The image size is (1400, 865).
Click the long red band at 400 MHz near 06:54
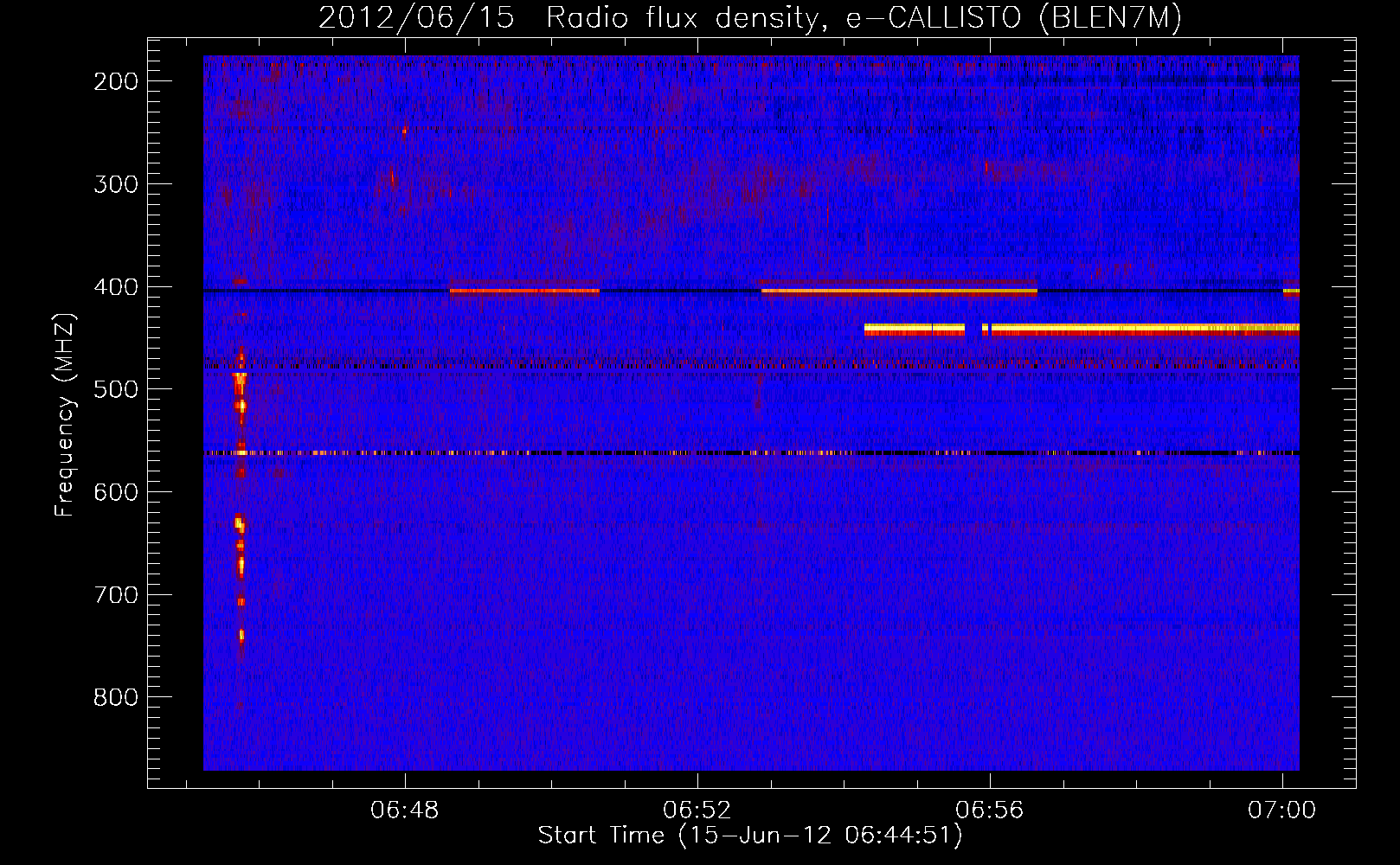(x=899, y=292)
